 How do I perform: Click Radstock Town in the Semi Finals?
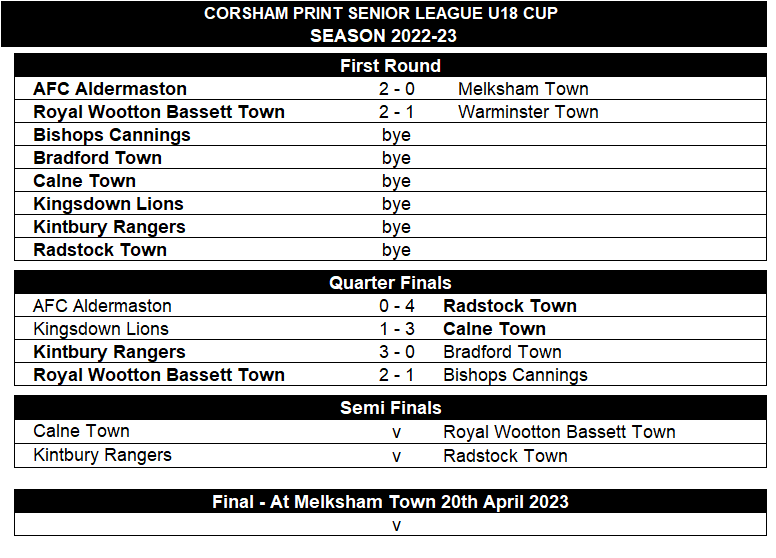505,456
